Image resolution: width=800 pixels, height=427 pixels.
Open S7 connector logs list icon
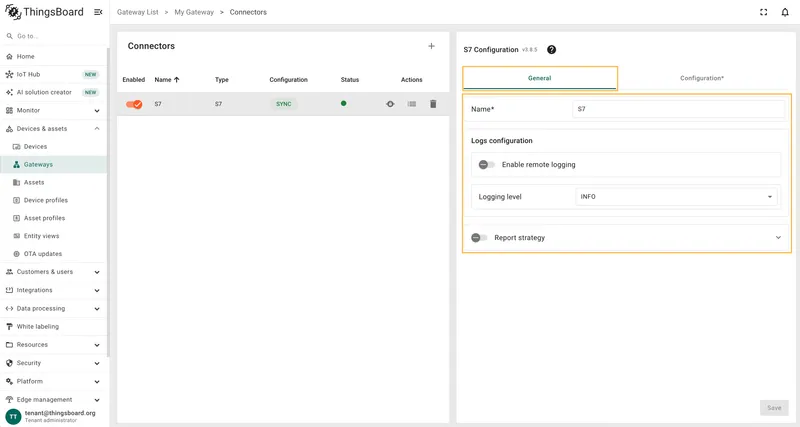coord(412,104)
